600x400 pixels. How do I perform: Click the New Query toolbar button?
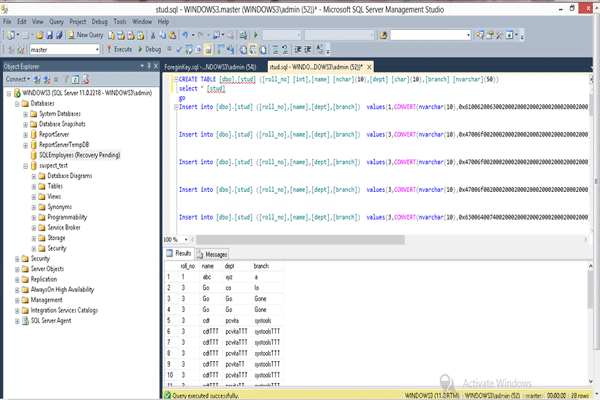[86, 35]
